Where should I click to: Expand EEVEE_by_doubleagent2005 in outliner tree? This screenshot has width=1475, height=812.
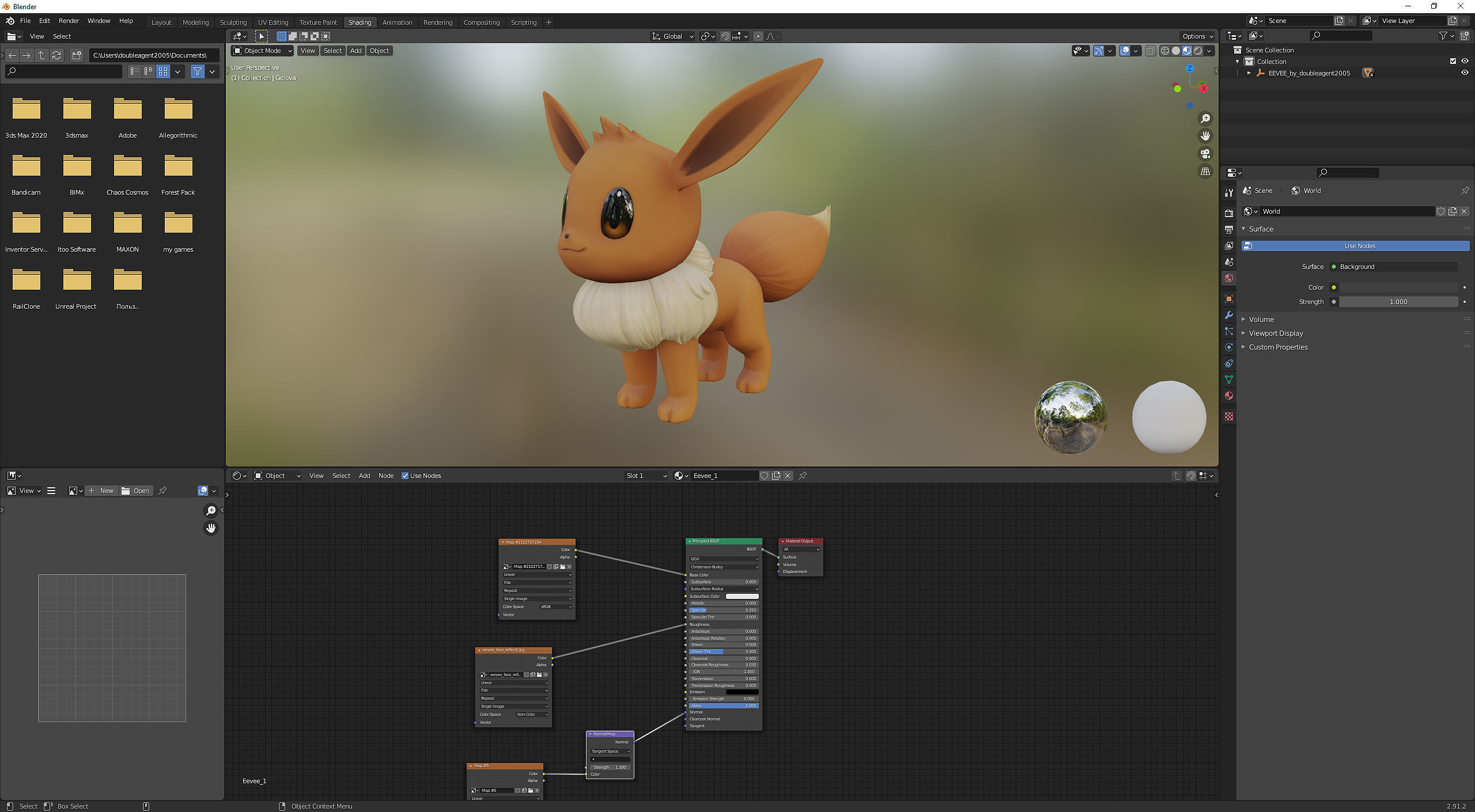click(x=1249, y=73)
